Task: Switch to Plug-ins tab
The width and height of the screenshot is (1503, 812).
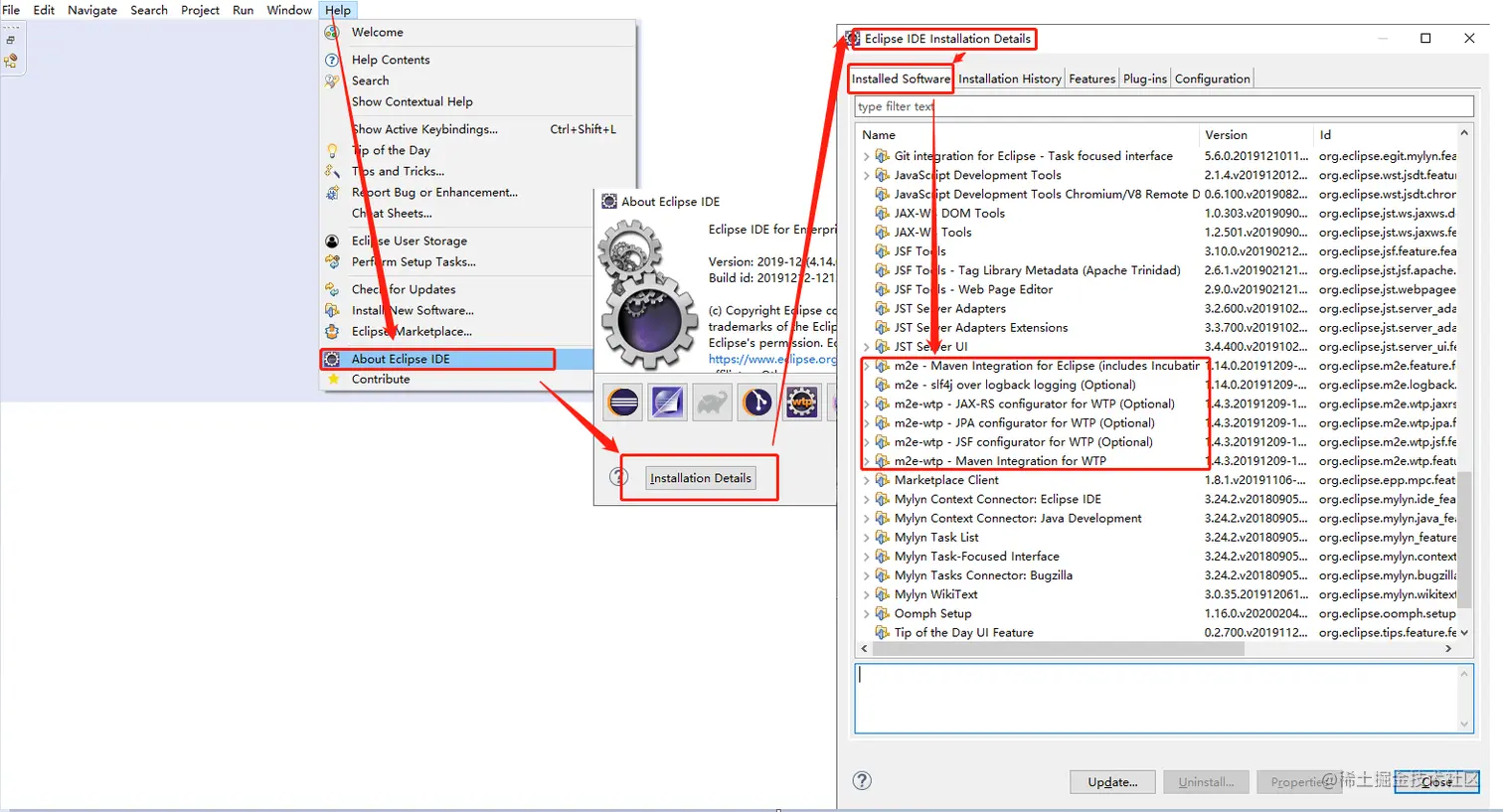Action: (1145, 79)
